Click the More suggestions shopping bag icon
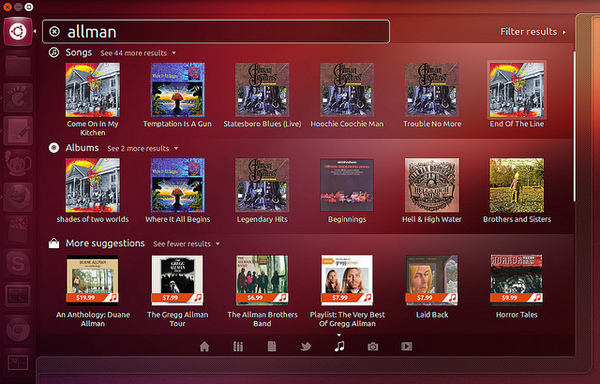600x384 pixels. tap(54, 243)
